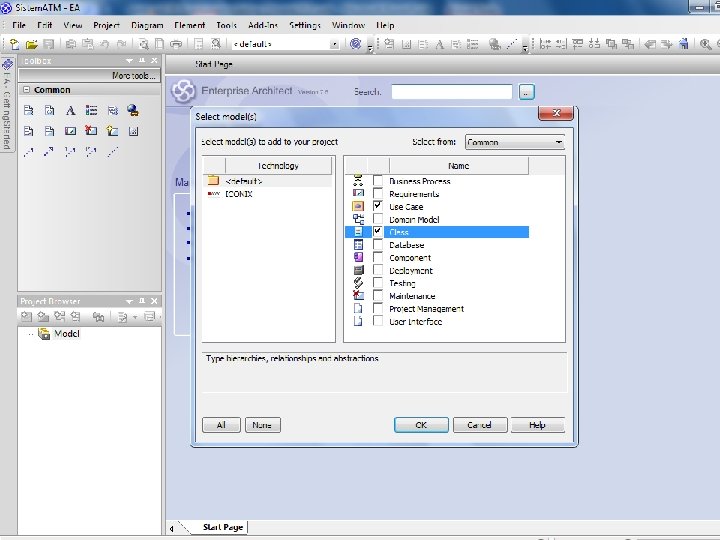Select the Text tool (A) in the Common toolbox
The height and width of the screenshot is (540, 720).
point(70,110)
